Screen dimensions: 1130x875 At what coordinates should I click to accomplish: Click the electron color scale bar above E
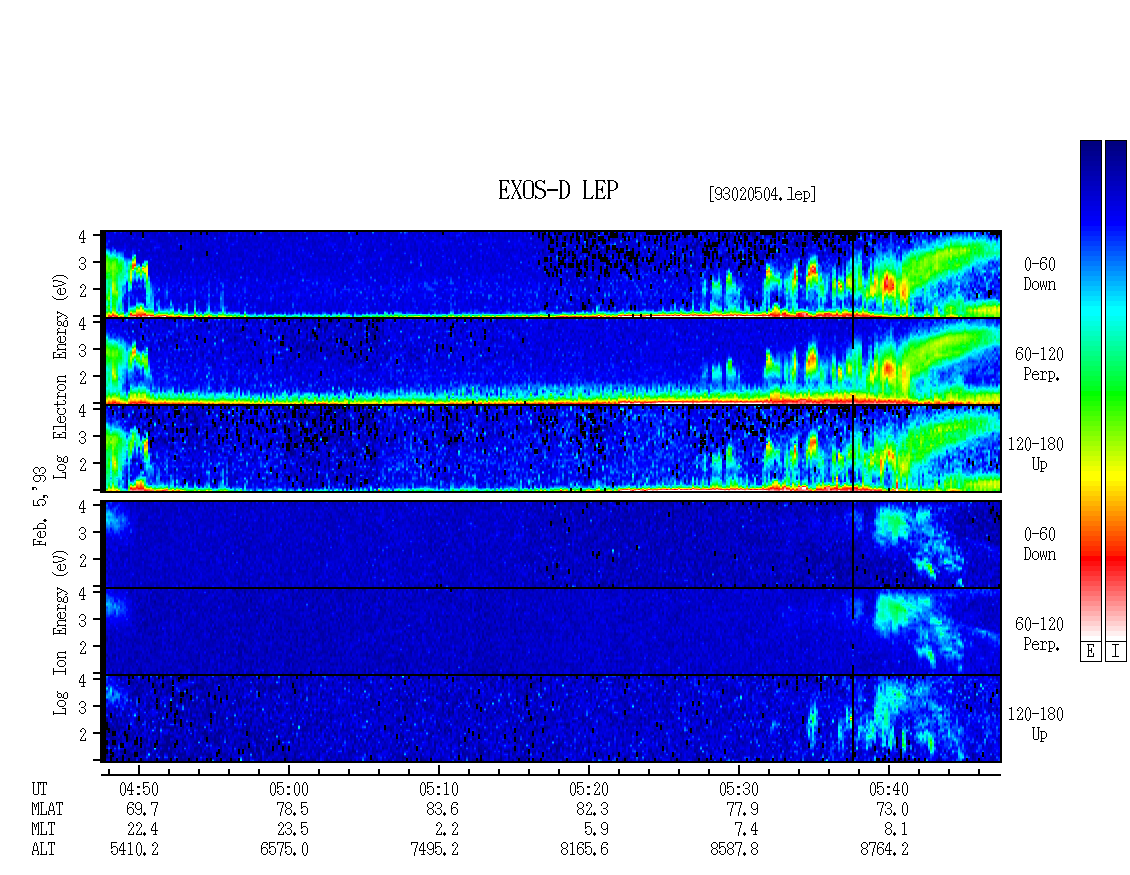coord(1090,389)
